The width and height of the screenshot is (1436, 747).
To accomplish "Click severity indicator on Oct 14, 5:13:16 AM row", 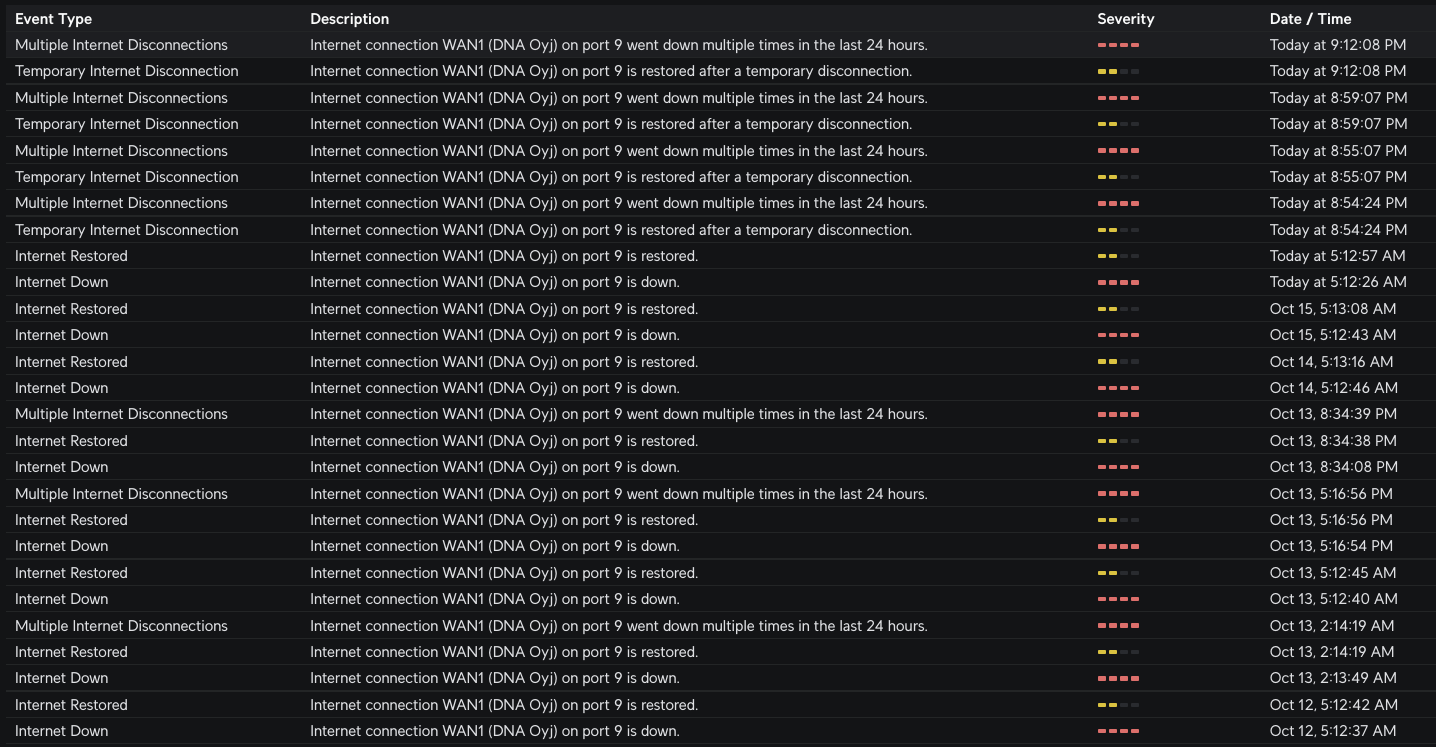I will (x=1118, y=362).
